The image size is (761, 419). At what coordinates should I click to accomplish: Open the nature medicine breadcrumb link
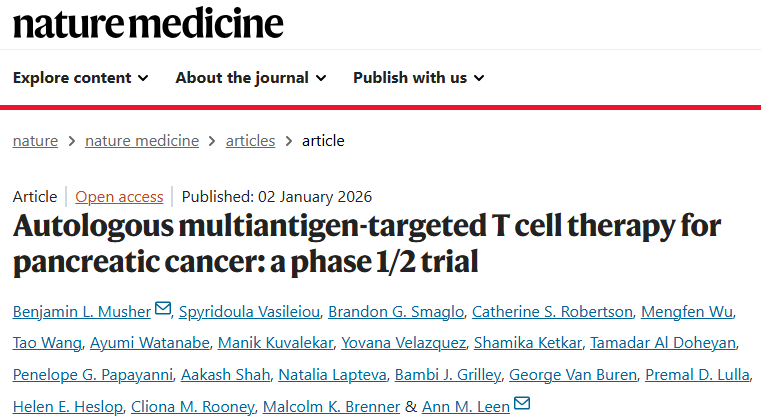click(142, 141)
